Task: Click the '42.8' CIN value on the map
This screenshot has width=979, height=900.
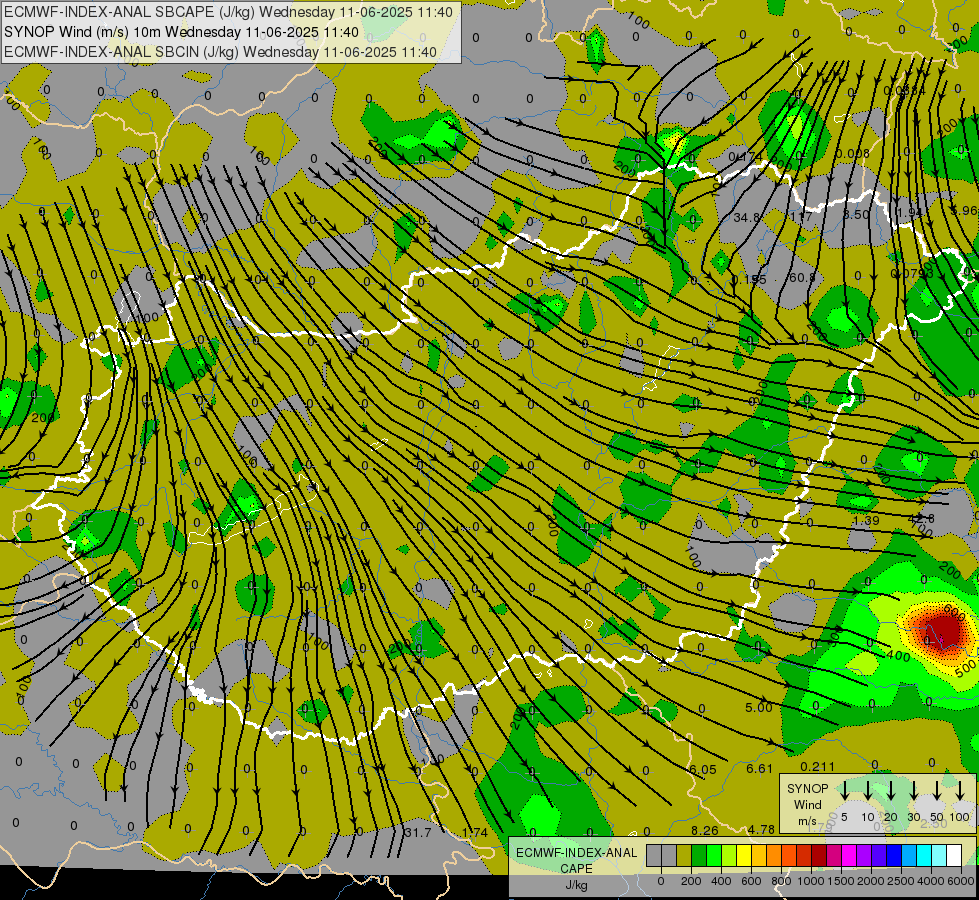Action: click(922, 518)
